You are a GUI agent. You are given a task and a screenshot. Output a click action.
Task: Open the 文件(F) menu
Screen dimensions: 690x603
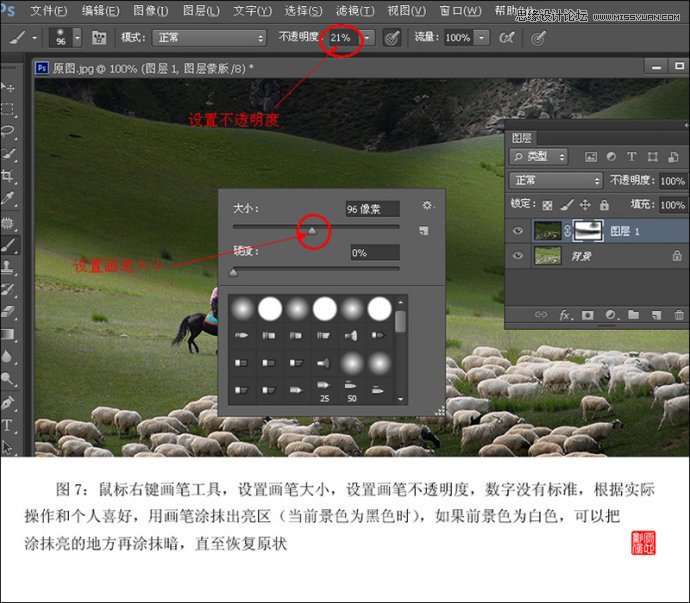tap(48, 11)
